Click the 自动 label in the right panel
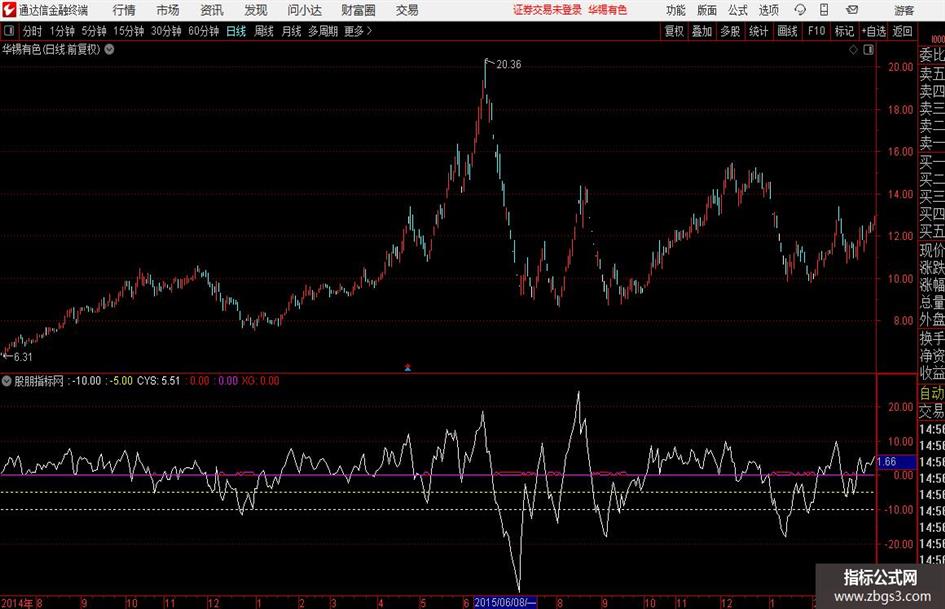 tap(932, 393)
